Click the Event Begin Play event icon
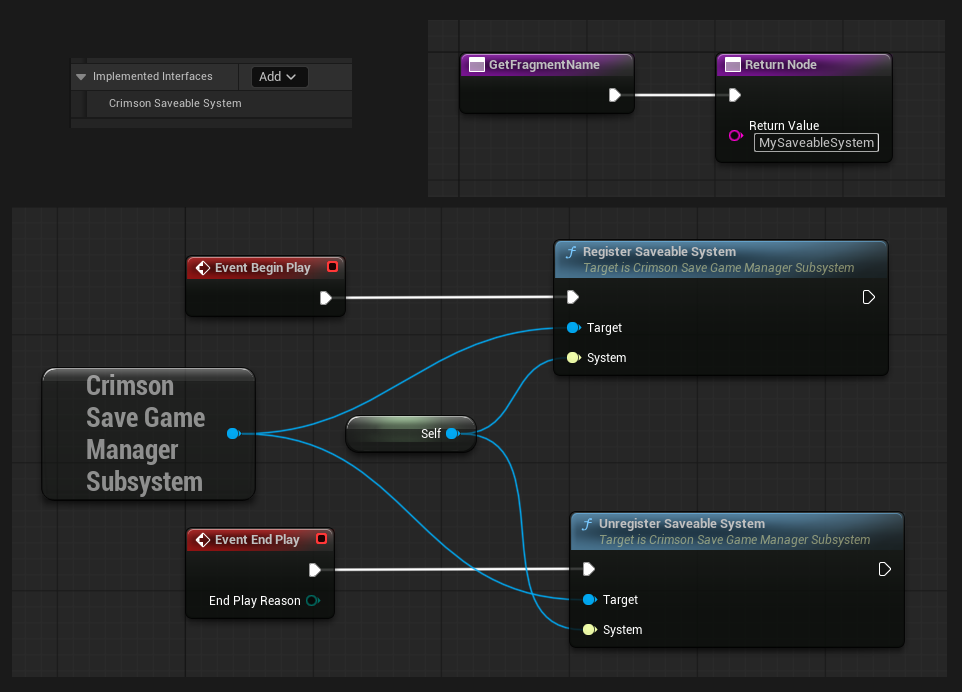 [203, 267]
